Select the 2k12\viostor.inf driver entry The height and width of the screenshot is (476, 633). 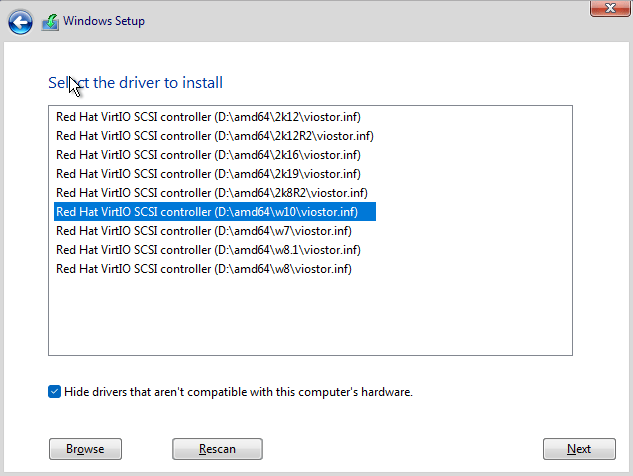[x=208, y=117]
